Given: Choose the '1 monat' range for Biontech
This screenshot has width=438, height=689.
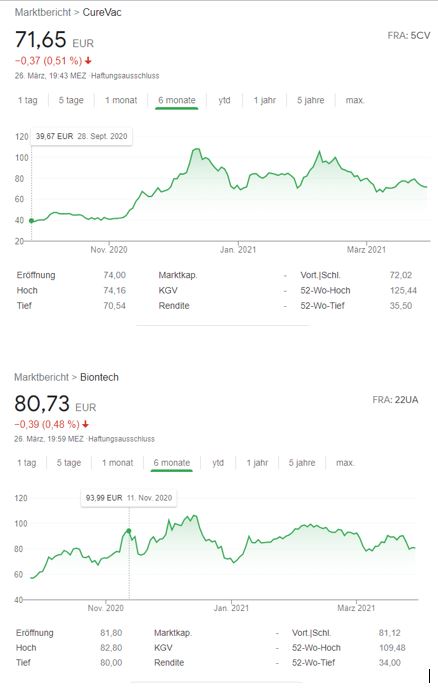Looking at the screenshot, I should (x=117, y=463).
